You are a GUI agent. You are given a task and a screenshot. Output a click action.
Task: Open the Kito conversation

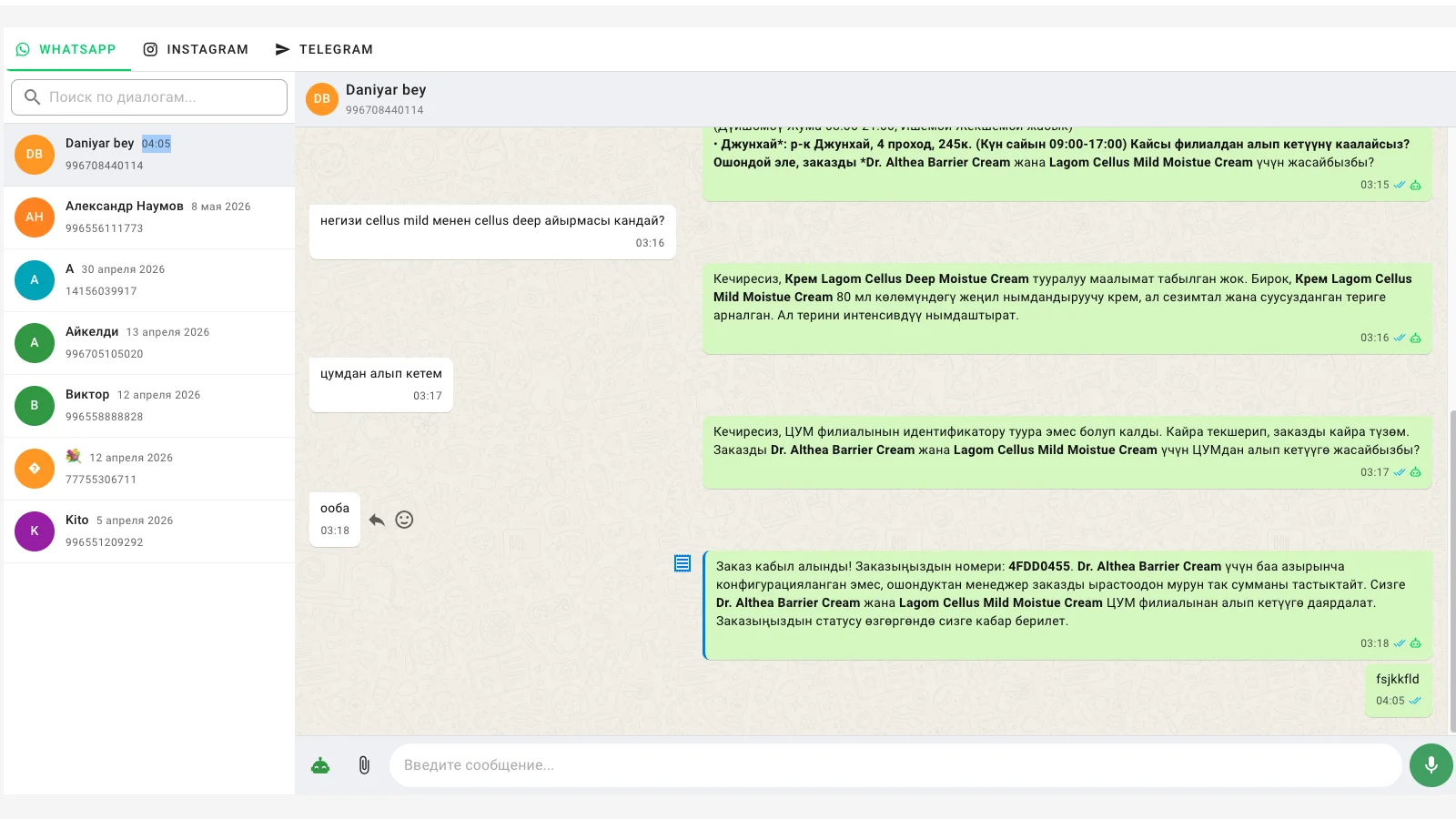(x=149, y=531)
